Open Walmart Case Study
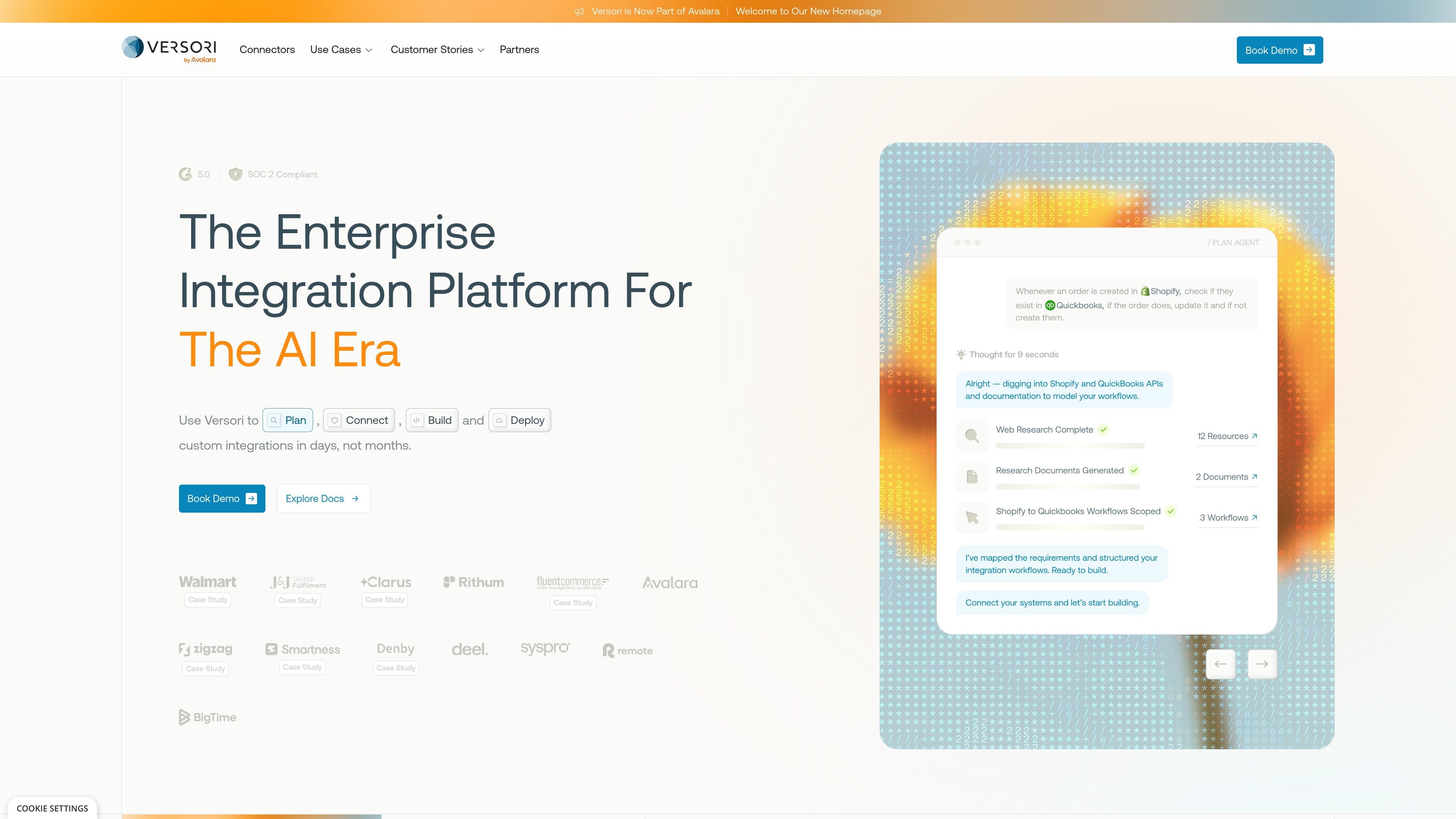This screenshot has width=1456, height=819. pos(208,600)
